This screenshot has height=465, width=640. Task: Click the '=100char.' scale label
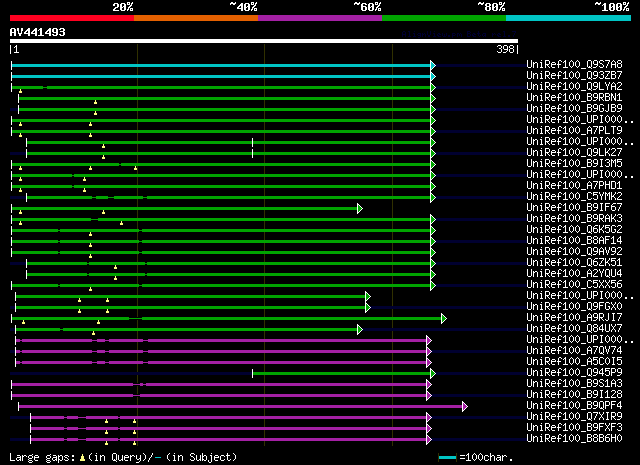point(486,458)
